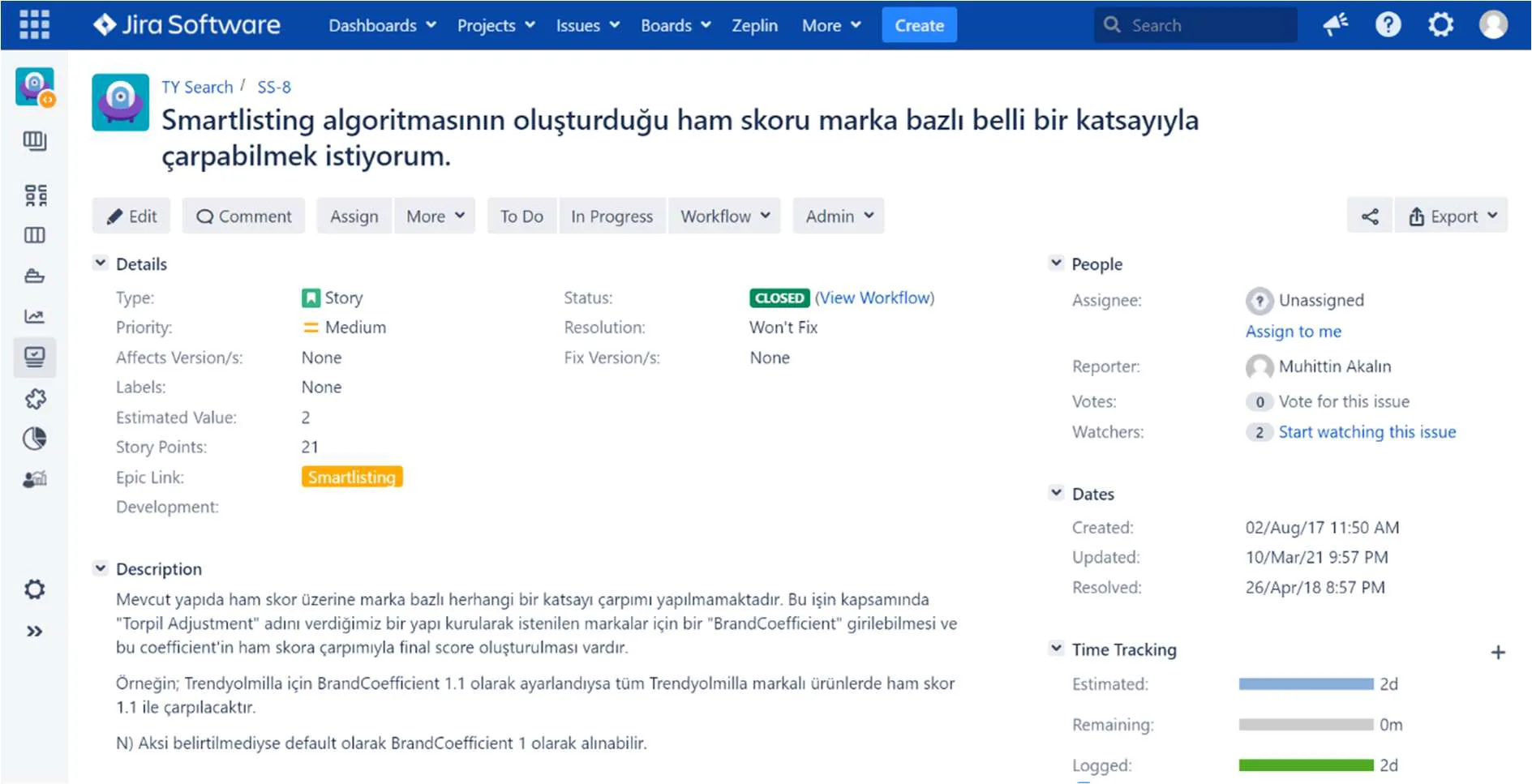The width and height of the screenshot is (1532, 784).
Task: Click the Edit button
Action: coord(131,216)
